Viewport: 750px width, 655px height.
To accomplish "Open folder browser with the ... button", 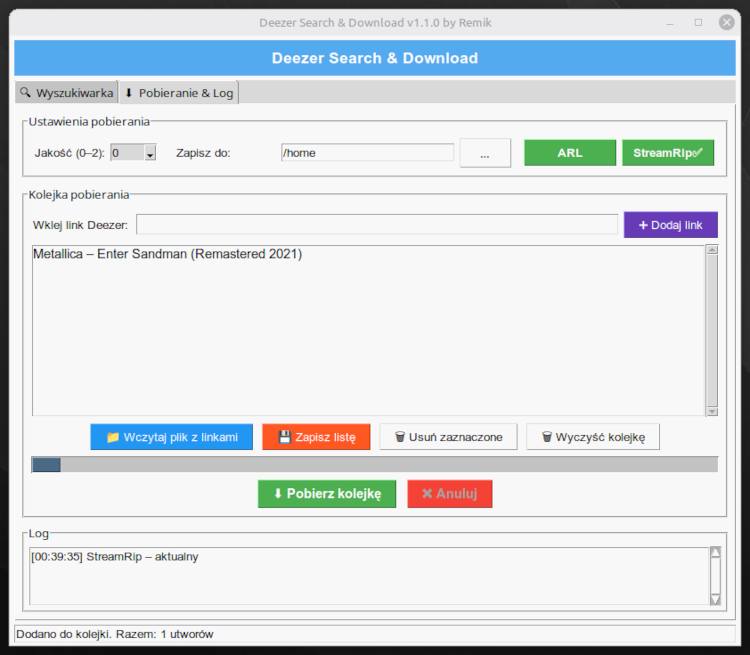I will (485, 153).
